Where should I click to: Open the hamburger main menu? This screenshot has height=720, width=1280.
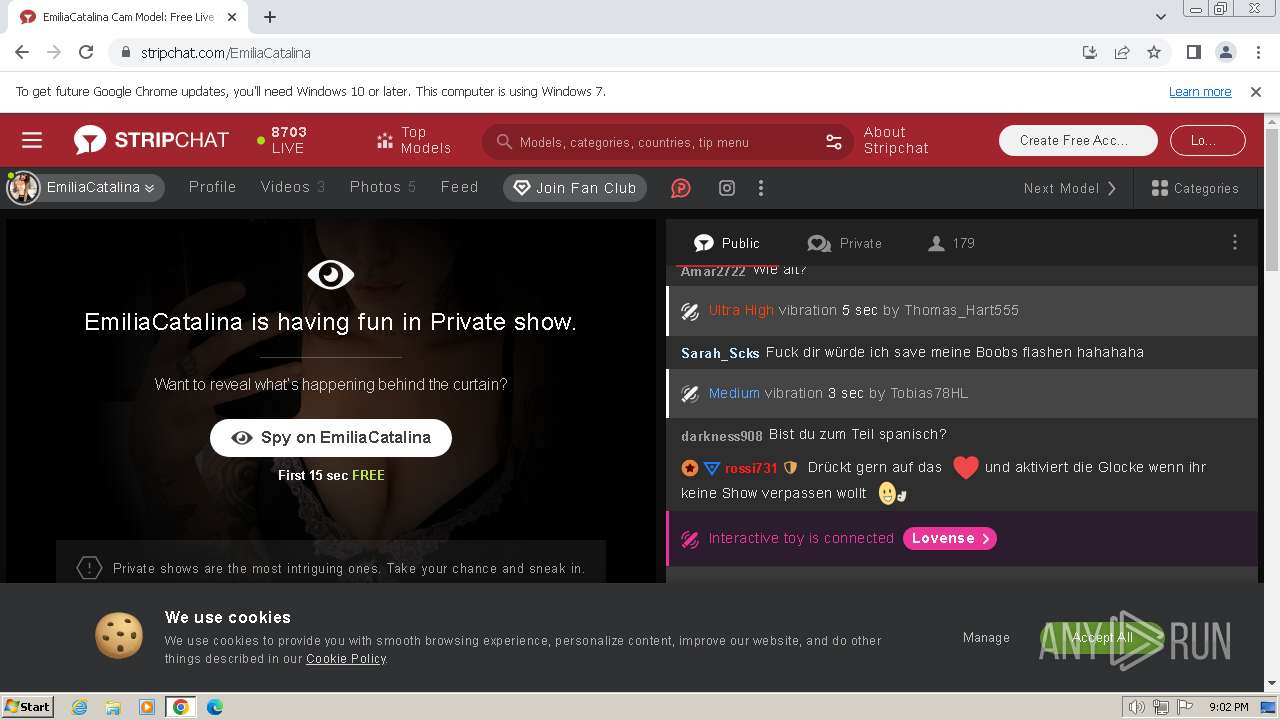tap(32, 140)
